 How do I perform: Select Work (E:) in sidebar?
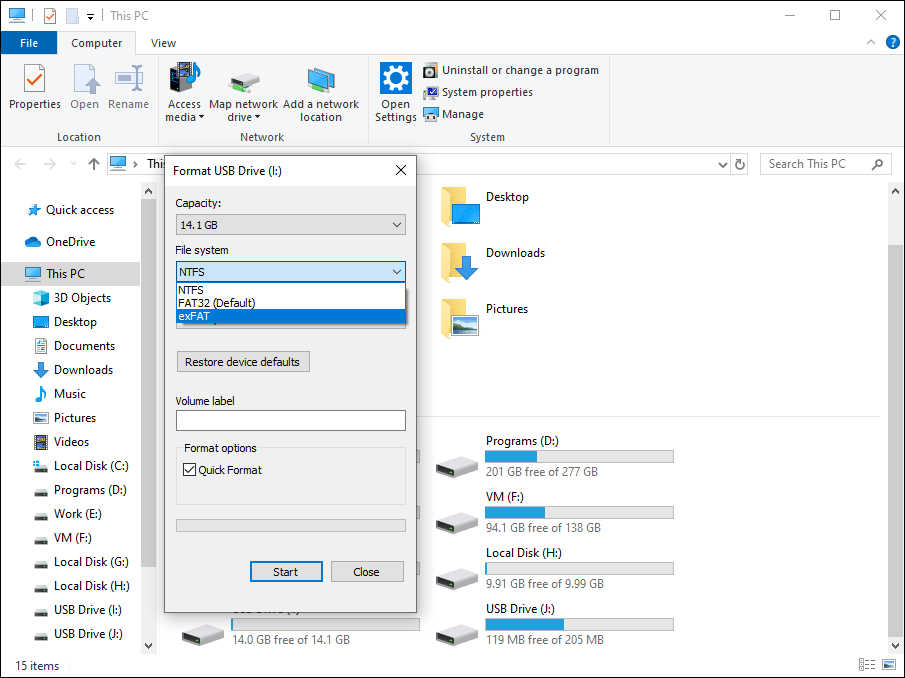[x=68, y=514]
